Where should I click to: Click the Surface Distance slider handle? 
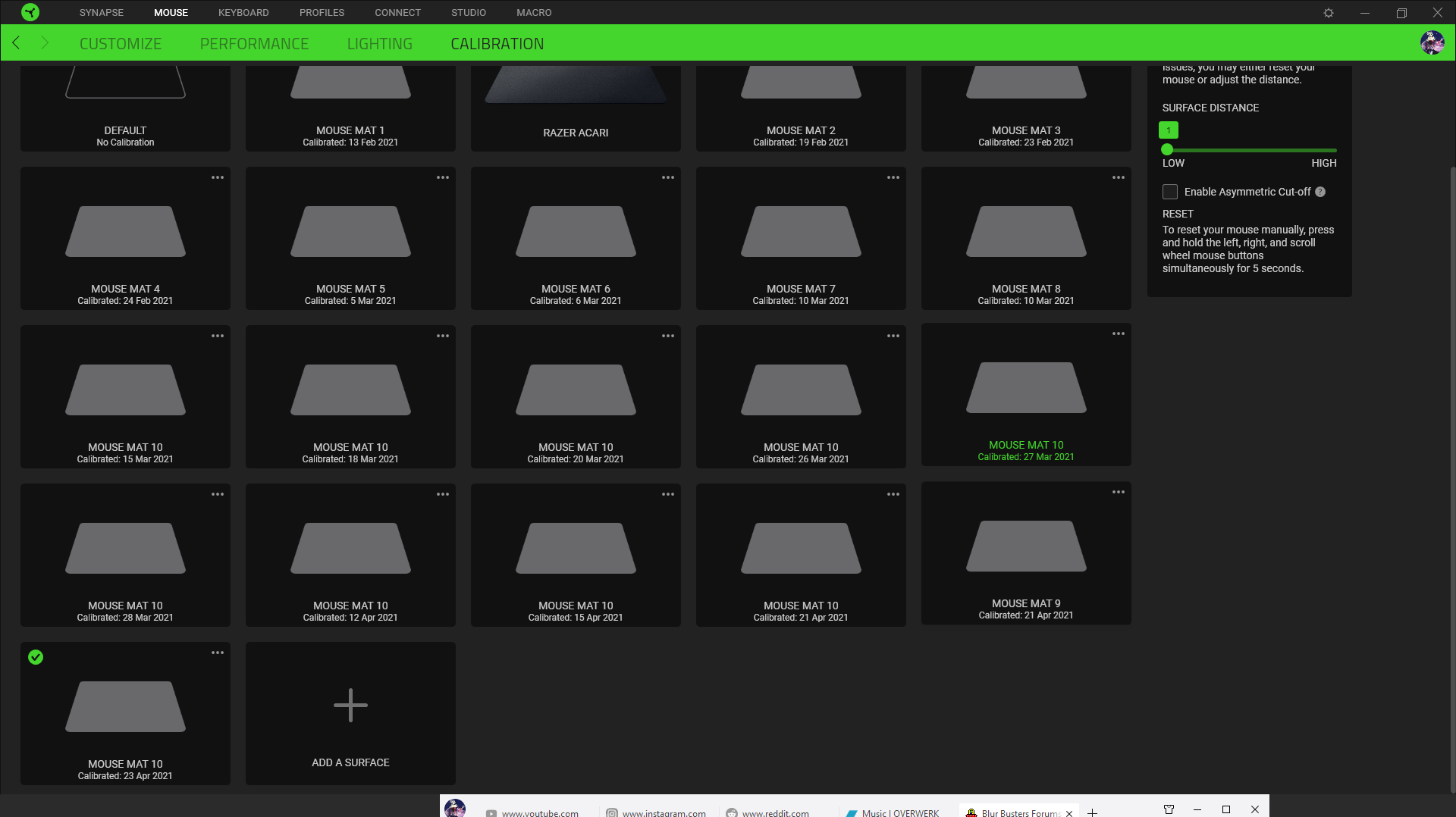click(x=1167, y=150)
